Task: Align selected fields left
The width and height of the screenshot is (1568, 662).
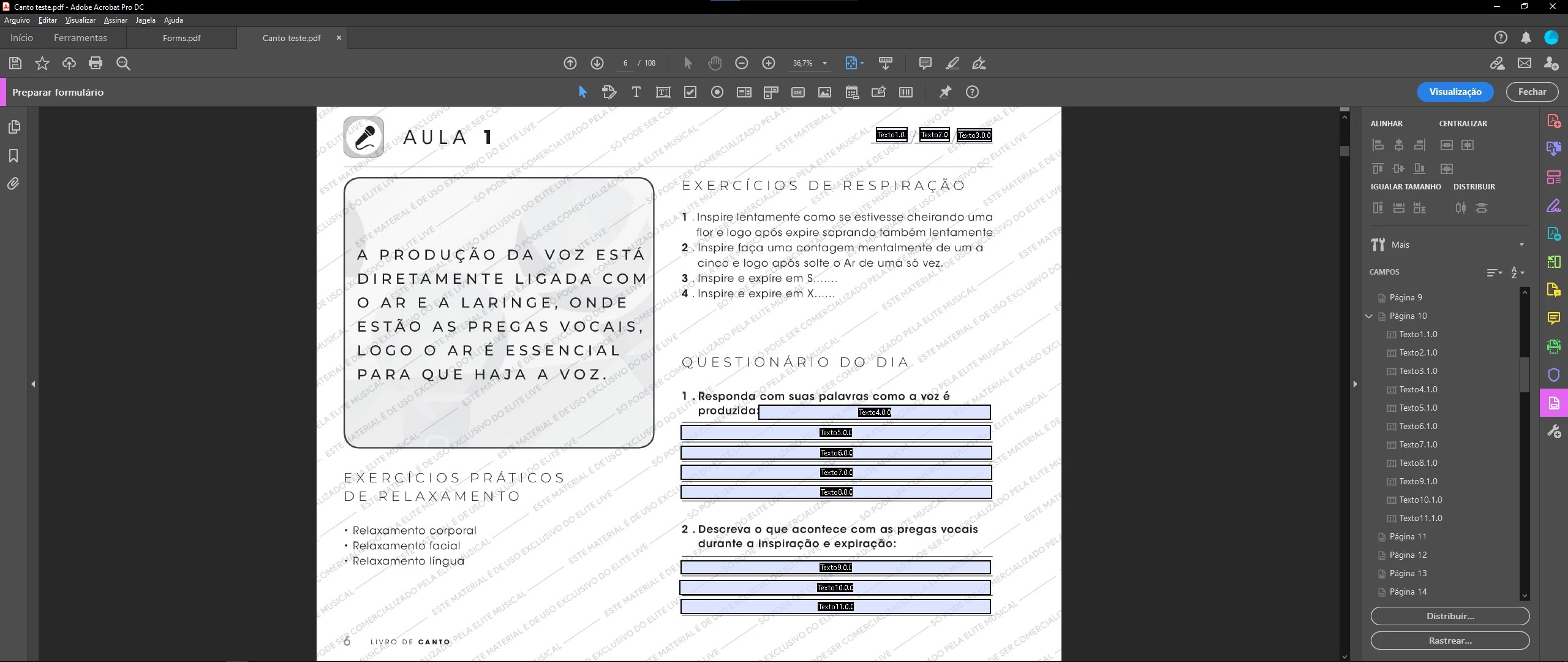Action: (1378, 145)
